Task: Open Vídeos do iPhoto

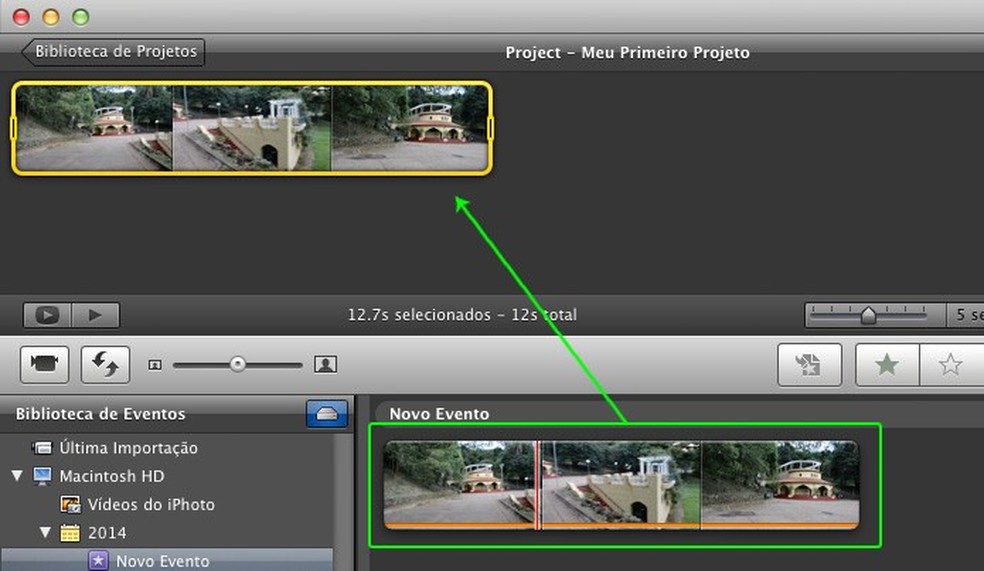Action: pos(151,504)
